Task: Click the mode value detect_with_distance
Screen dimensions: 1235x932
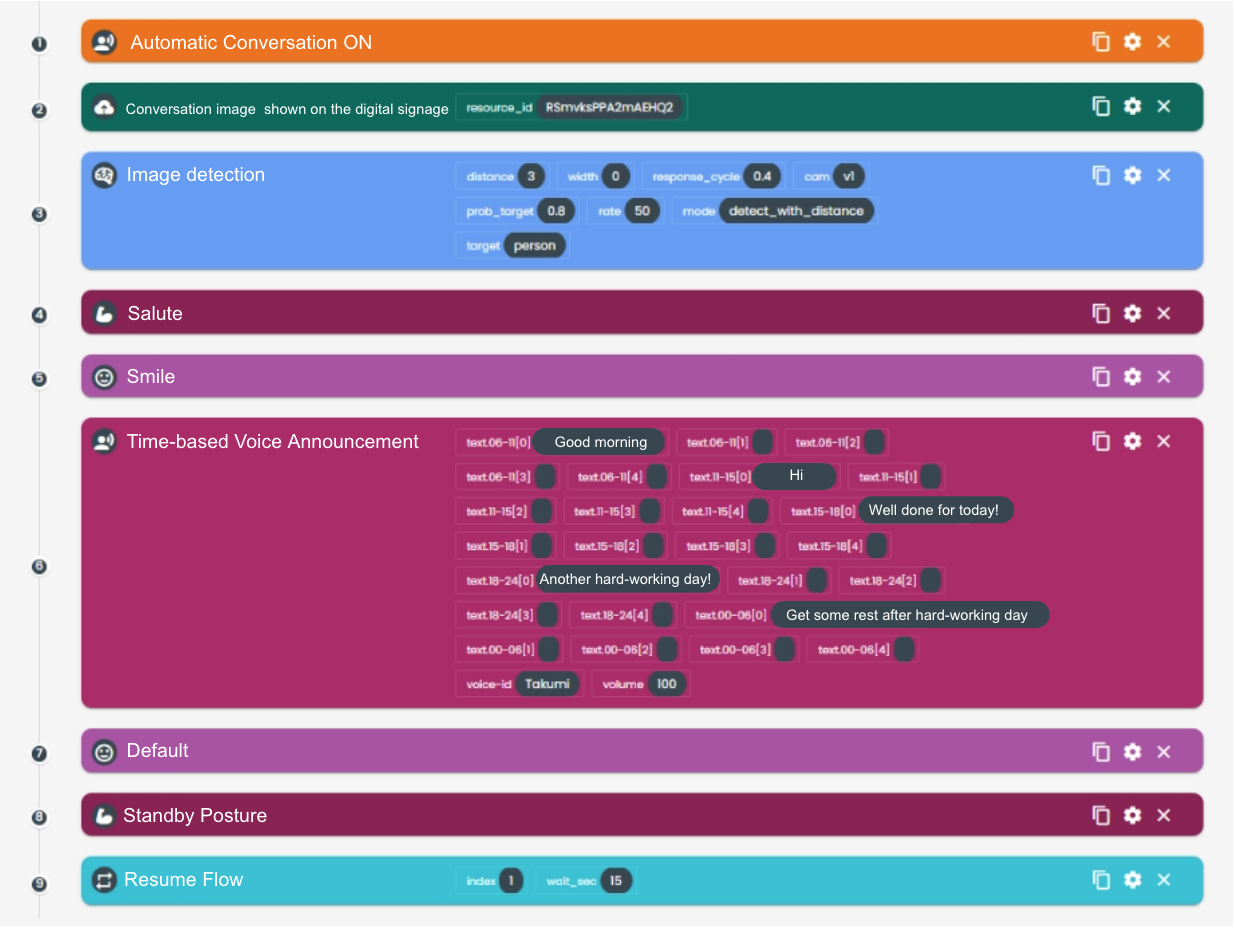Action: (796, 211)
